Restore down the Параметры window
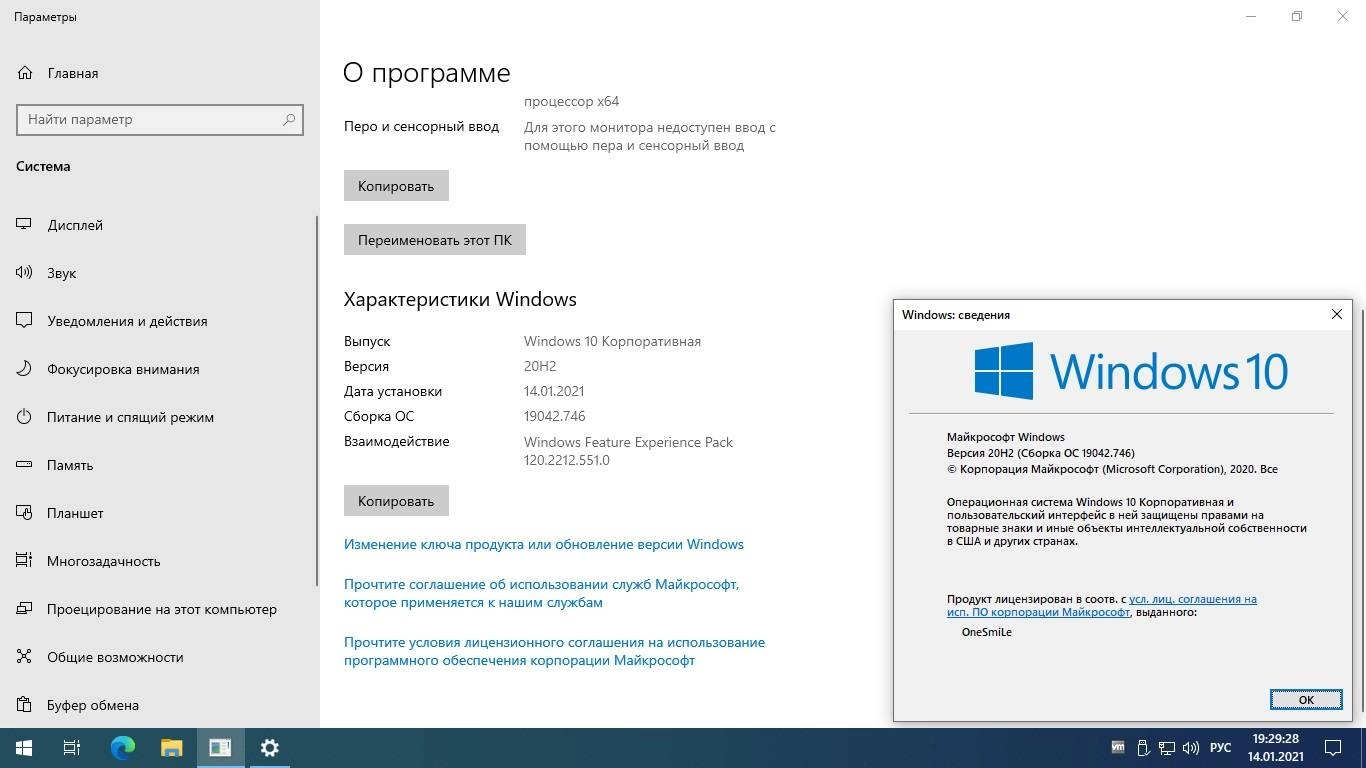This screenshot has width=1366, height=768. [1297, 16]
